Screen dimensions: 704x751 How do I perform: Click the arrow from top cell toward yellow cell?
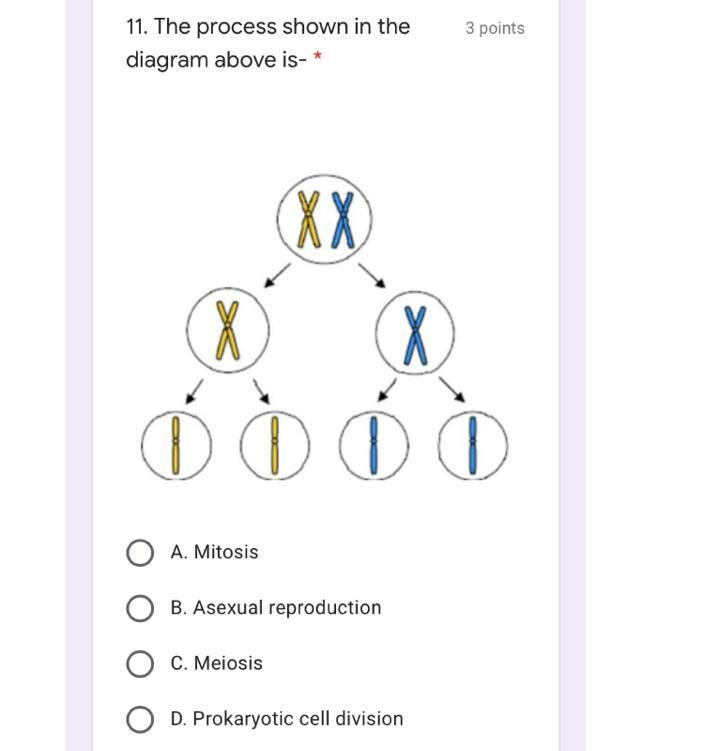pyautogui.click(x=277, y=274)
